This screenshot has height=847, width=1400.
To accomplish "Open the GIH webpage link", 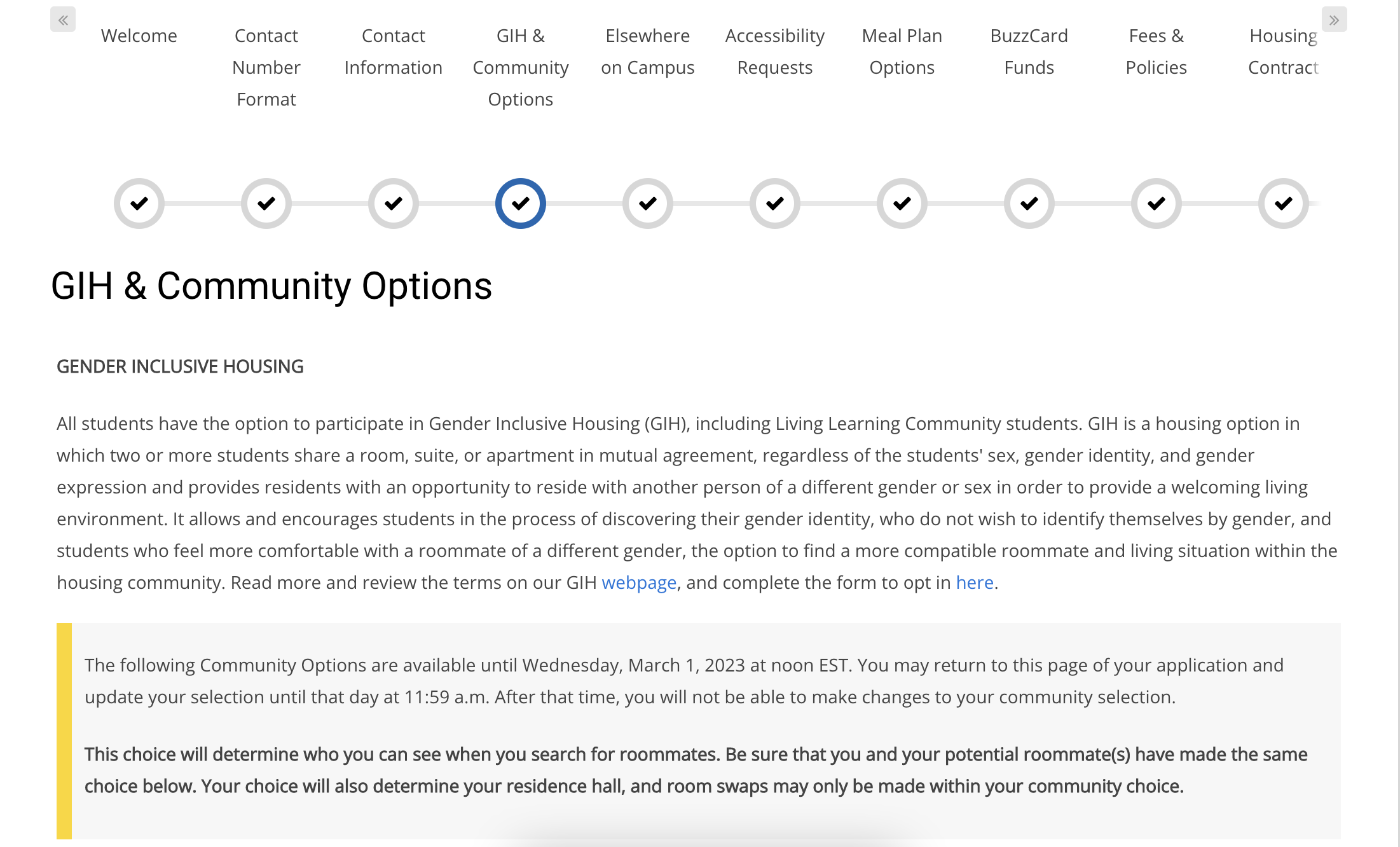I will (639, 582).
